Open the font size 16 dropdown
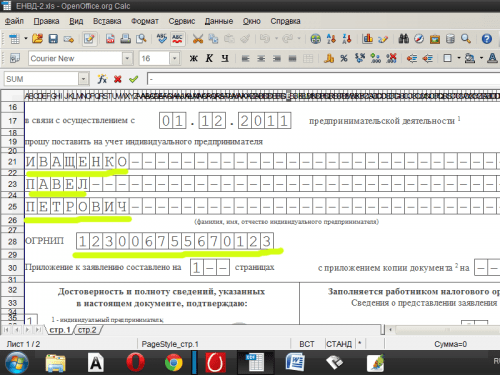 pyautogui.click(x=174, y=59)
